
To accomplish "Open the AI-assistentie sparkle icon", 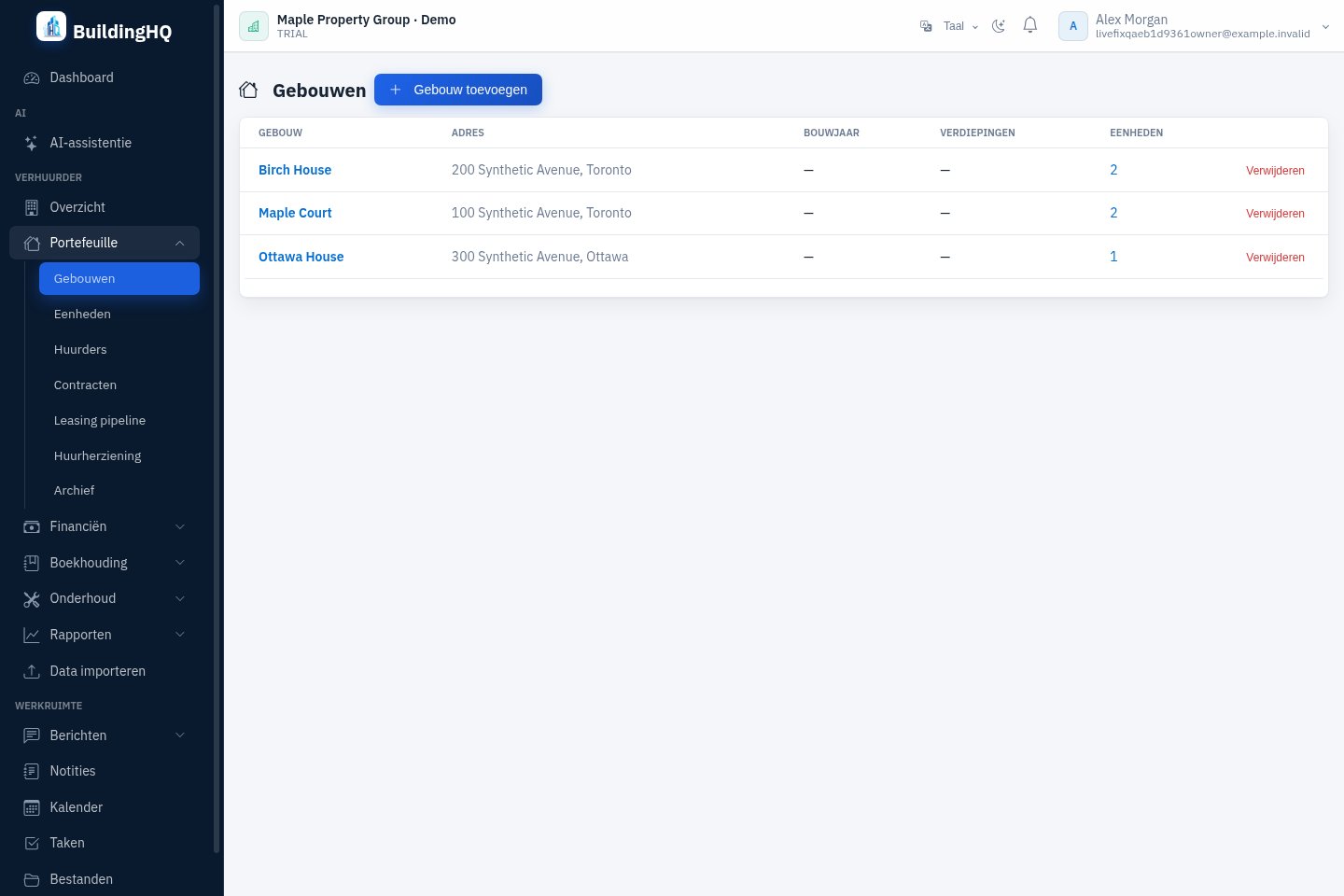I will pos(32,143).
